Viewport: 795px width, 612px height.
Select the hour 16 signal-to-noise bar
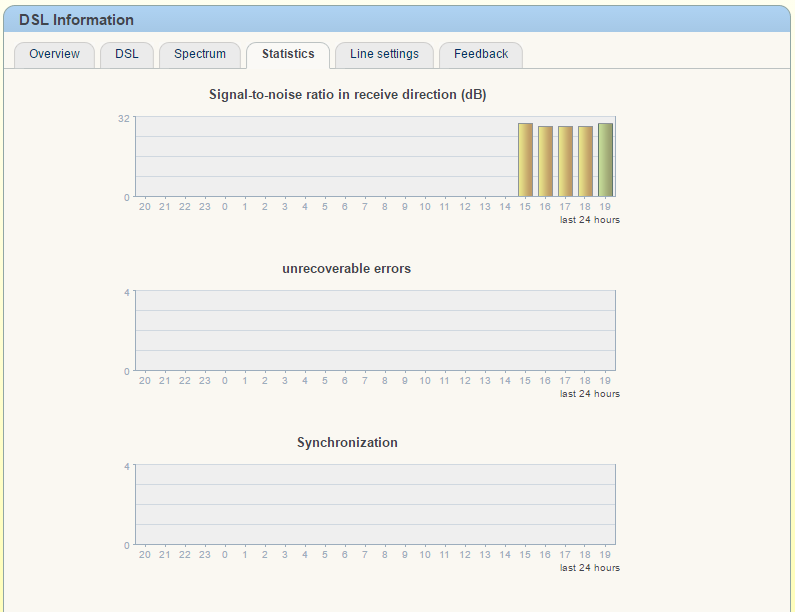click(x=545, y=161)
